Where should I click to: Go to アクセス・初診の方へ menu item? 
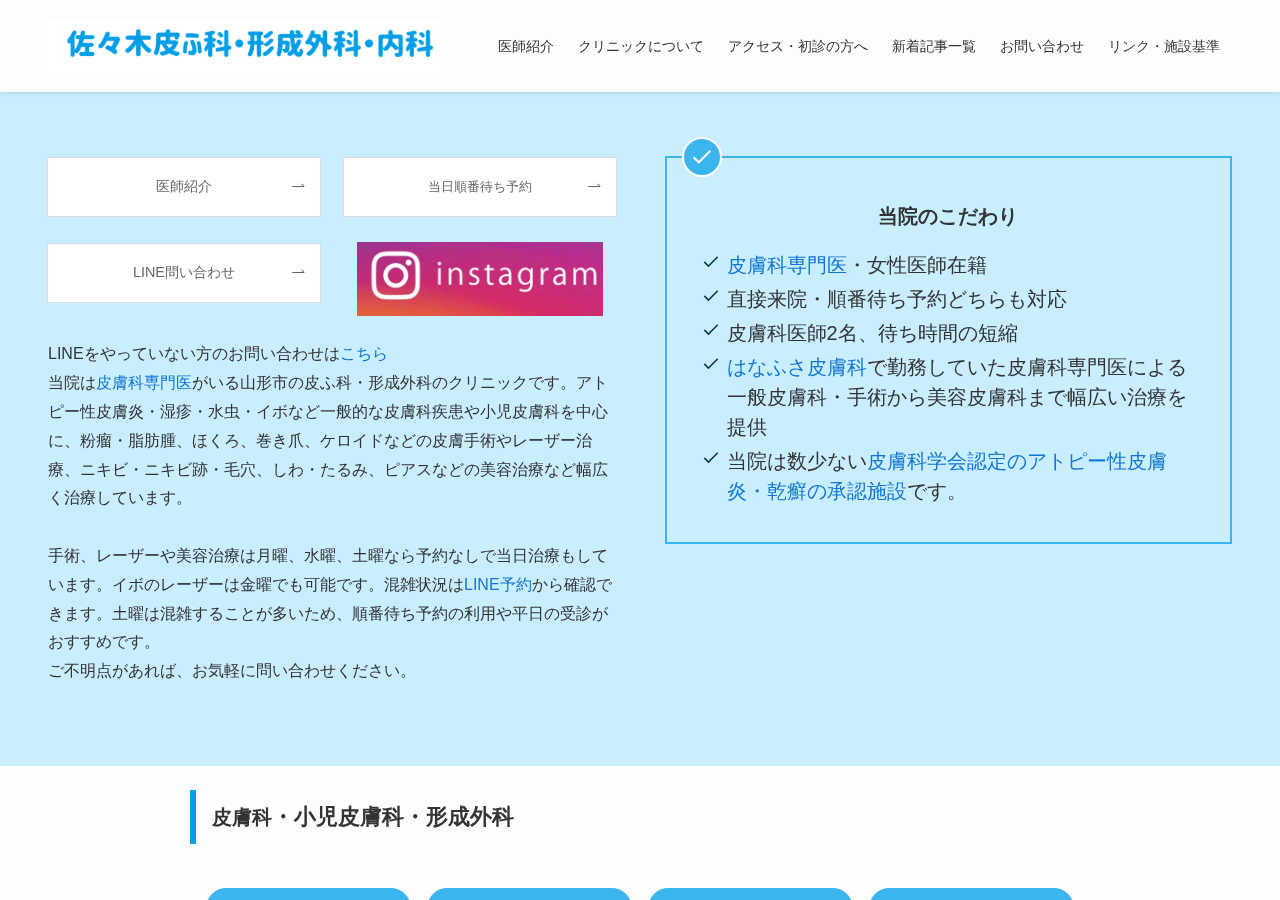tap(798, 46)
